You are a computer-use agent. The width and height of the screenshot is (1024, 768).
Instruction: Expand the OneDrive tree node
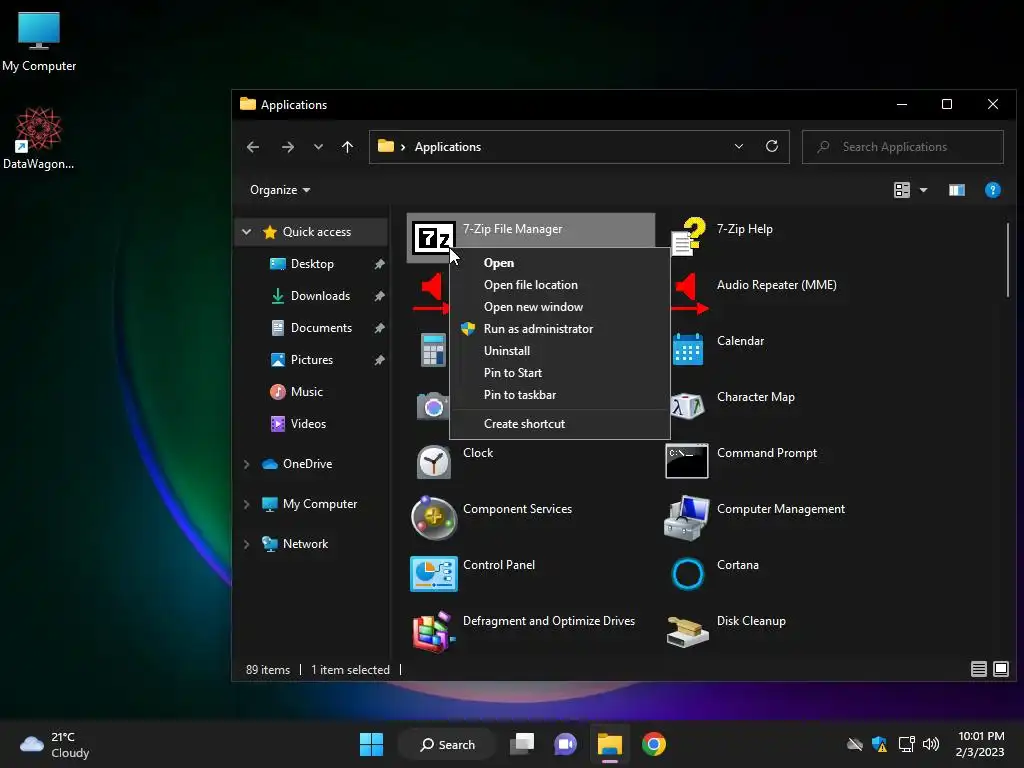point(247,464)
